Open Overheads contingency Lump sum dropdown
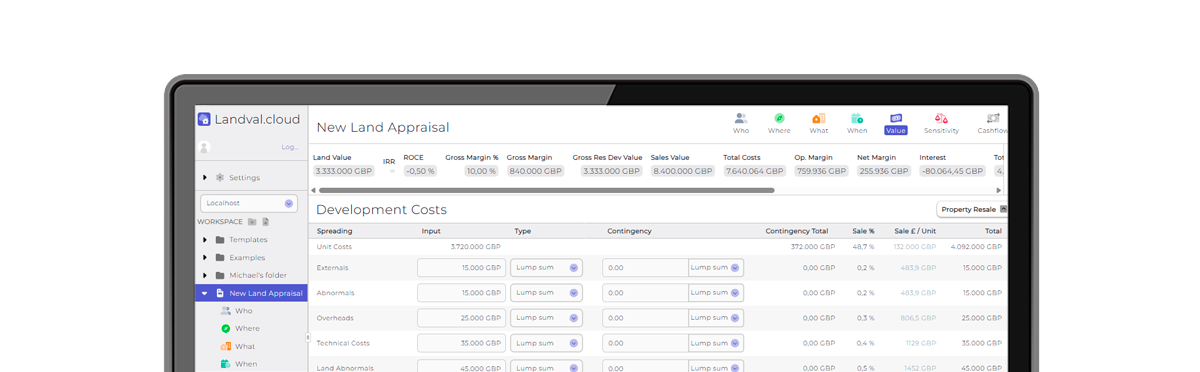 point(716,318)
